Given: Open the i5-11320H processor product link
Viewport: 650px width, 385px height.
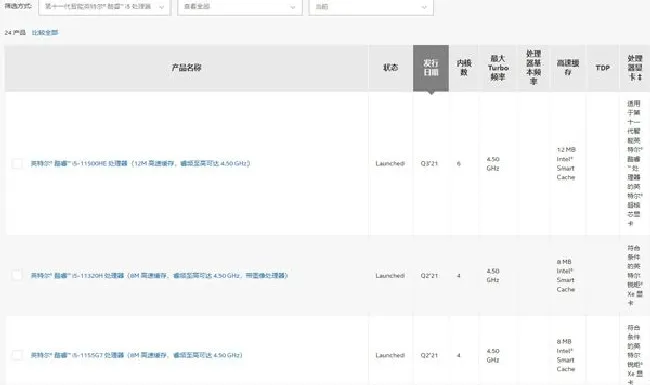Looking at the screenshot, I should 159,275.
